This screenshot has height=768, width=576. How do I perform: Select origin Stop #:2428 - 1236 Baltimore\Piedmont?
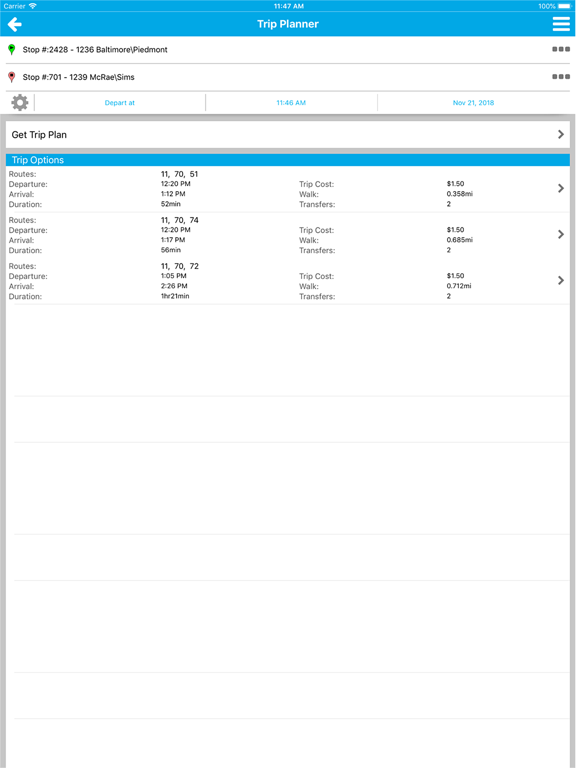point(95,49)
